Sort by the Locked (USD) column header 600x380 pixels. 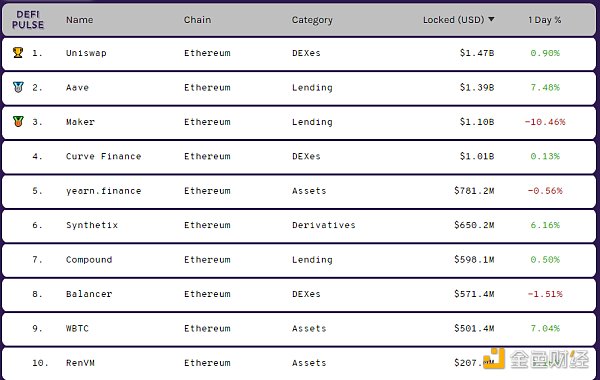coord(453,20)
